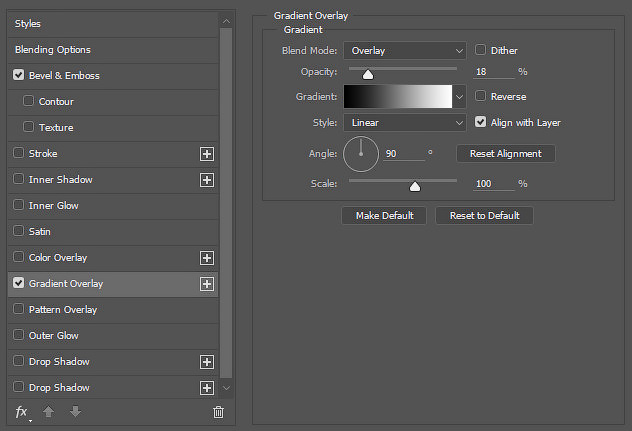Viewport: 632px width, 431px height.
Task: Select the Pattern Overlay label
Action: coord(63,310)
